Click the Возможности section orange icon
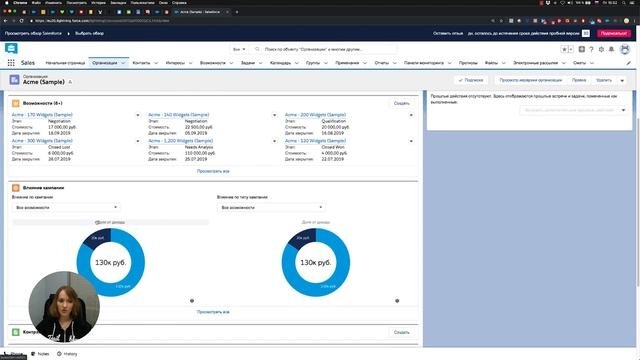Screen dimensions: 640x360 pos(16,104)
